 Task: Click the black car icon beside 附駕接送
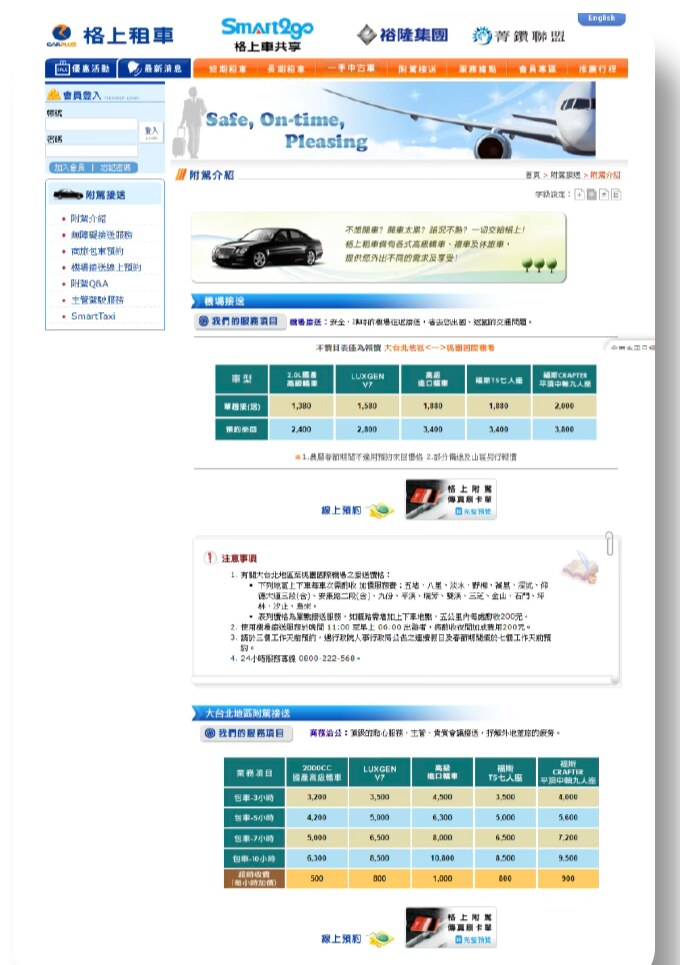[x=68, y=194]
